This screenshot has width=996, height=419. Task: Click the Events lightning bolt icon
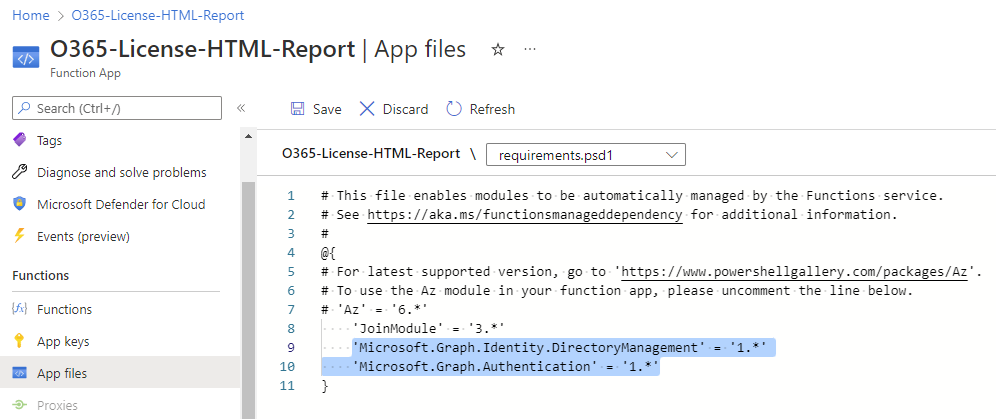[x=20, y=236]
